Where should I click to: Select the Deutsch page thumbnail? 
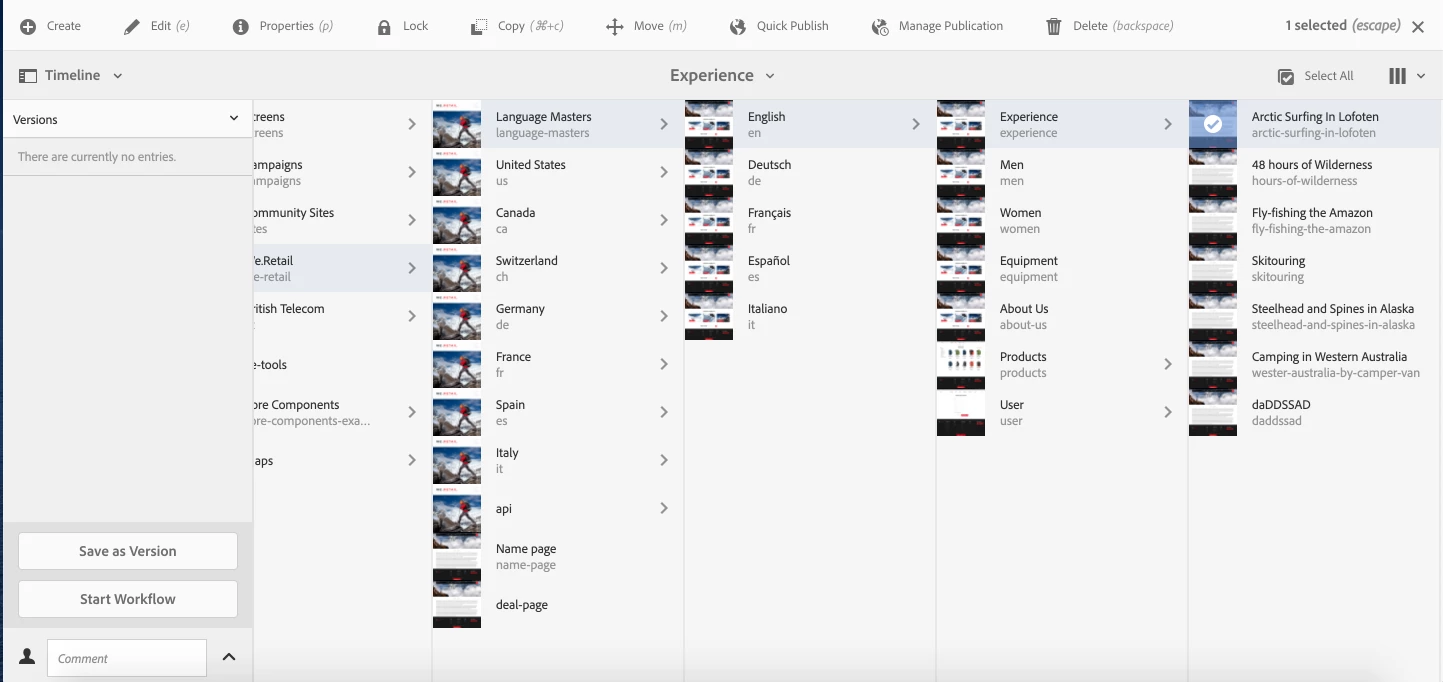click(x=709, y=172)
